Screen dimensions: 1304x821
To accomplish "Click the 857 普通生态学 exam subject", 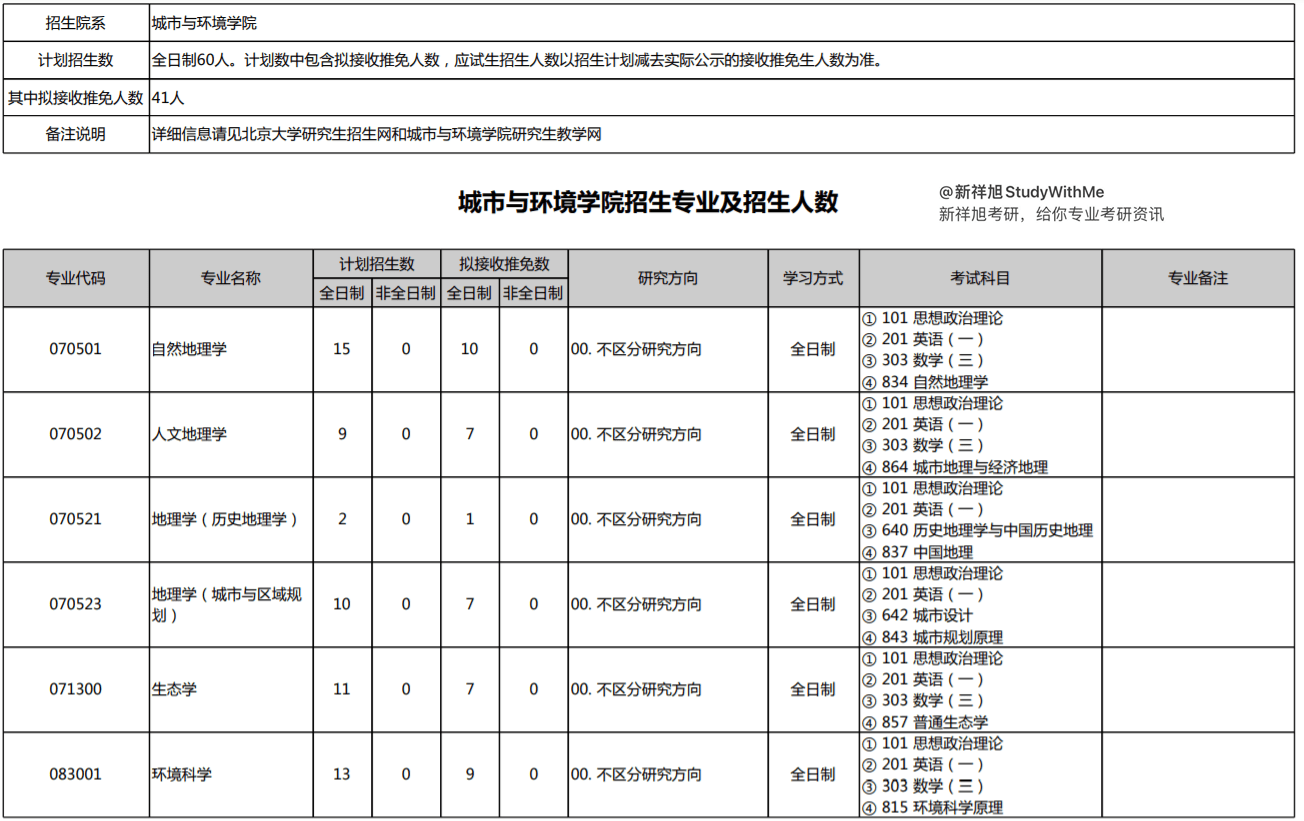I will click(x=934, y=722).
